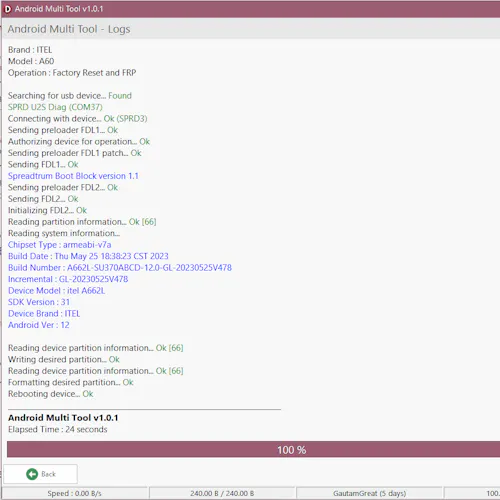Click 'Sending preloader FDL2... Ok' line
500x500 pixels.
(x=63, y=187)
